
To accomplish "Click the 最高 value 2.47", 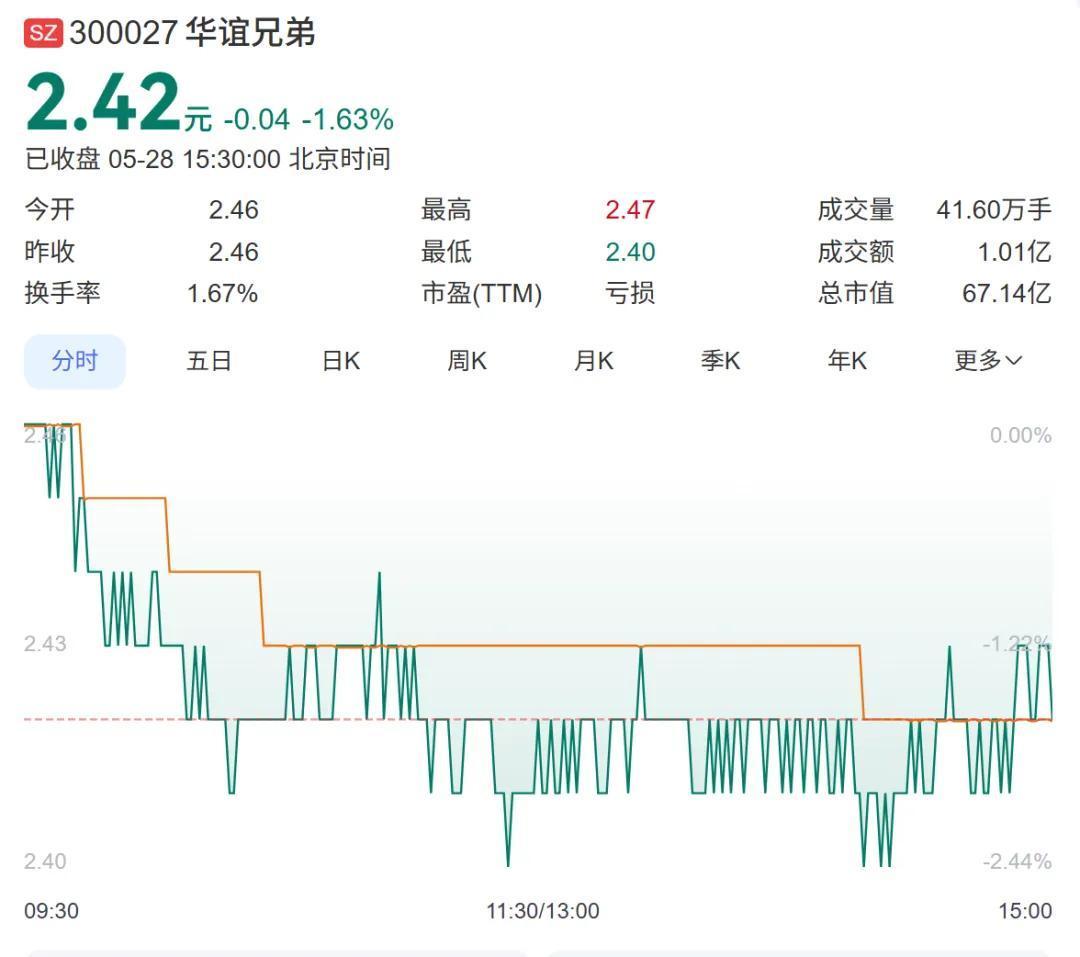I will tap(630, 209).
